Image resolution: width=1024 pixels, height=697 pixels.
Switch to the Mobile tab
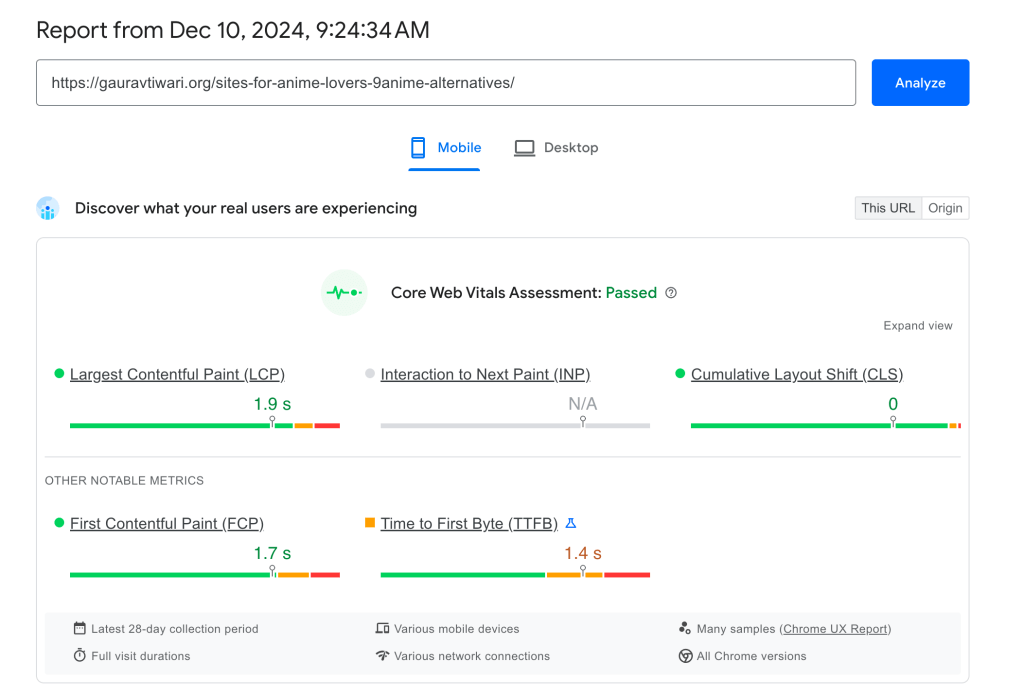tap(444, 147)
